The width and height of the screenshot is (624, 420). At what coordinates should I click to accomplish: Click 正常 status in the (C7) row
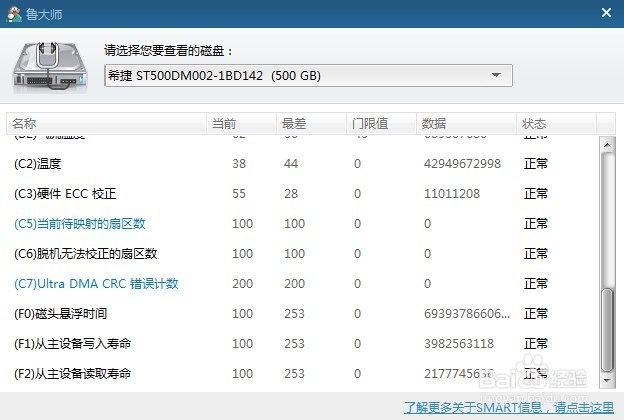coord(536,284)
